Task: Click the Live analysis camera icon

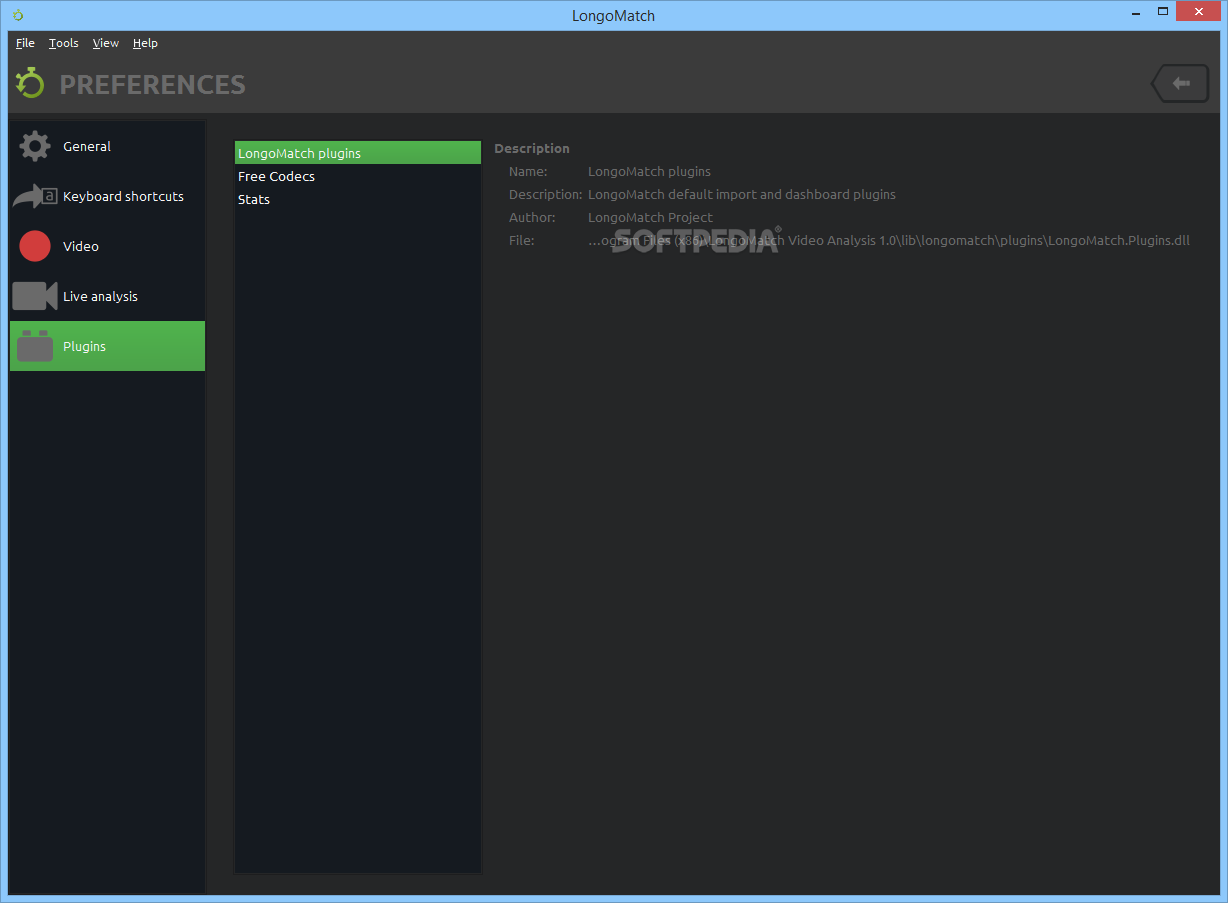Action: tap(35, 296)
